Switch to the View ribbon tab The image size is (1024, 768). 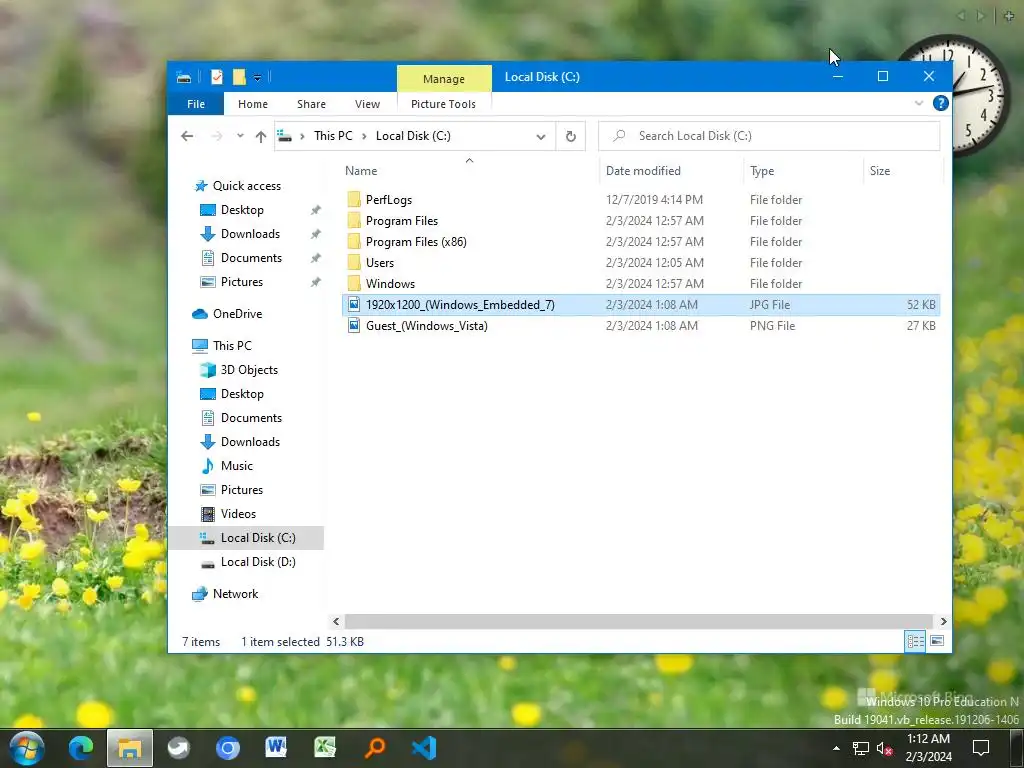click(x=367, y=104)
